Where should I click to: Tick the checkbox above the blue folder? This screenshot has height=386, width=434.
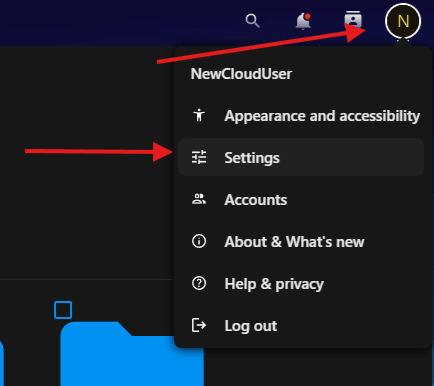[x=63, y=310]
